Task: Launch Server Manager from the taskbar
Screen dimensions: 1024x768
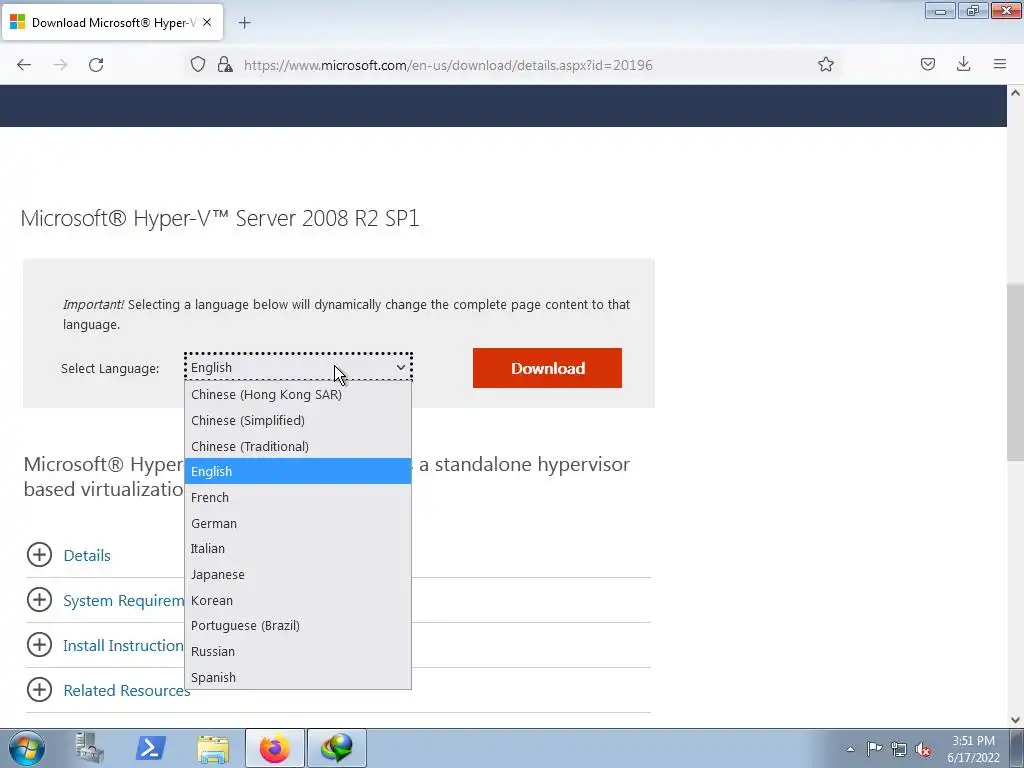Action: pyautogui.click(x=89, y=748)
